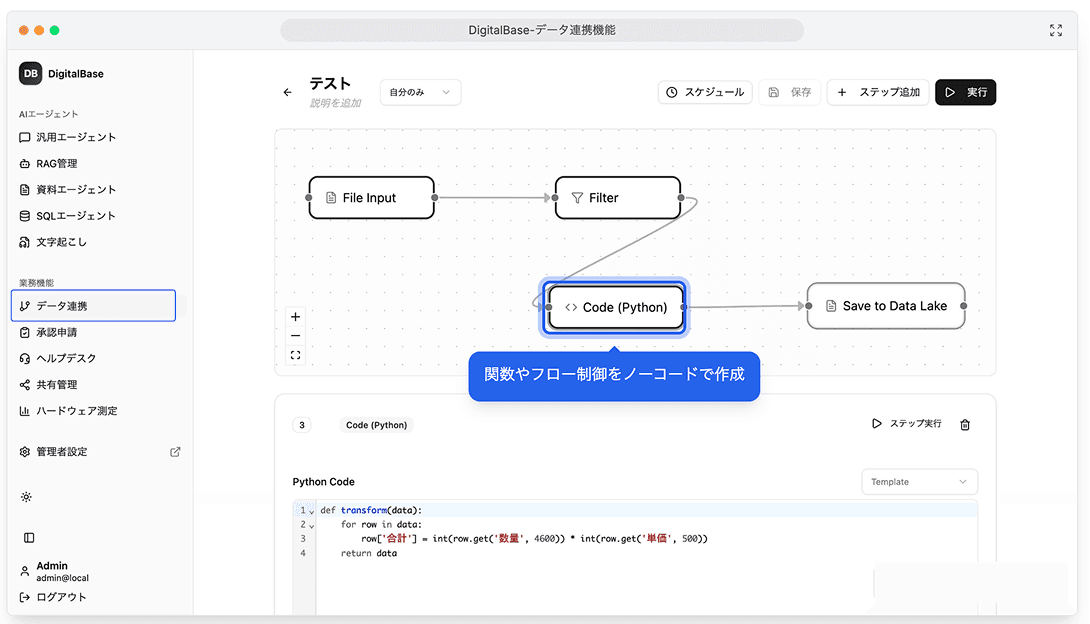Click Save to Data Lake file icon
This screenshot has height=624, width=1090.
pyautogui.click(x=831, y=306)
